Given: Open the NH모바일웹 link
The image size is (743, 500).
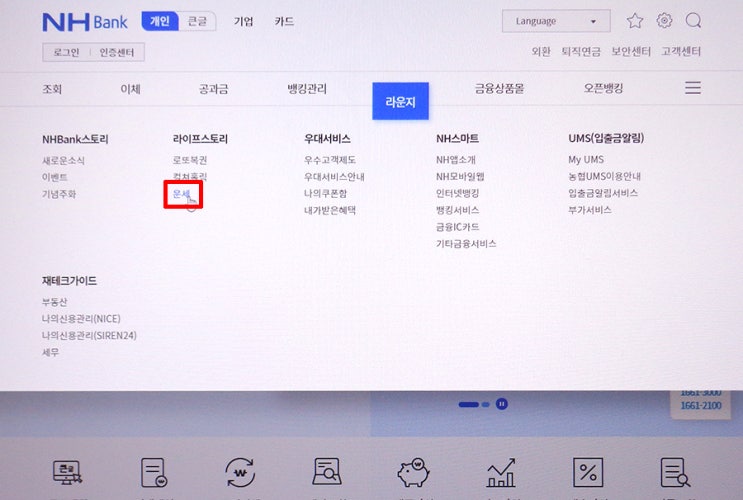Looking at the screenshot, I should pos(460,177).
